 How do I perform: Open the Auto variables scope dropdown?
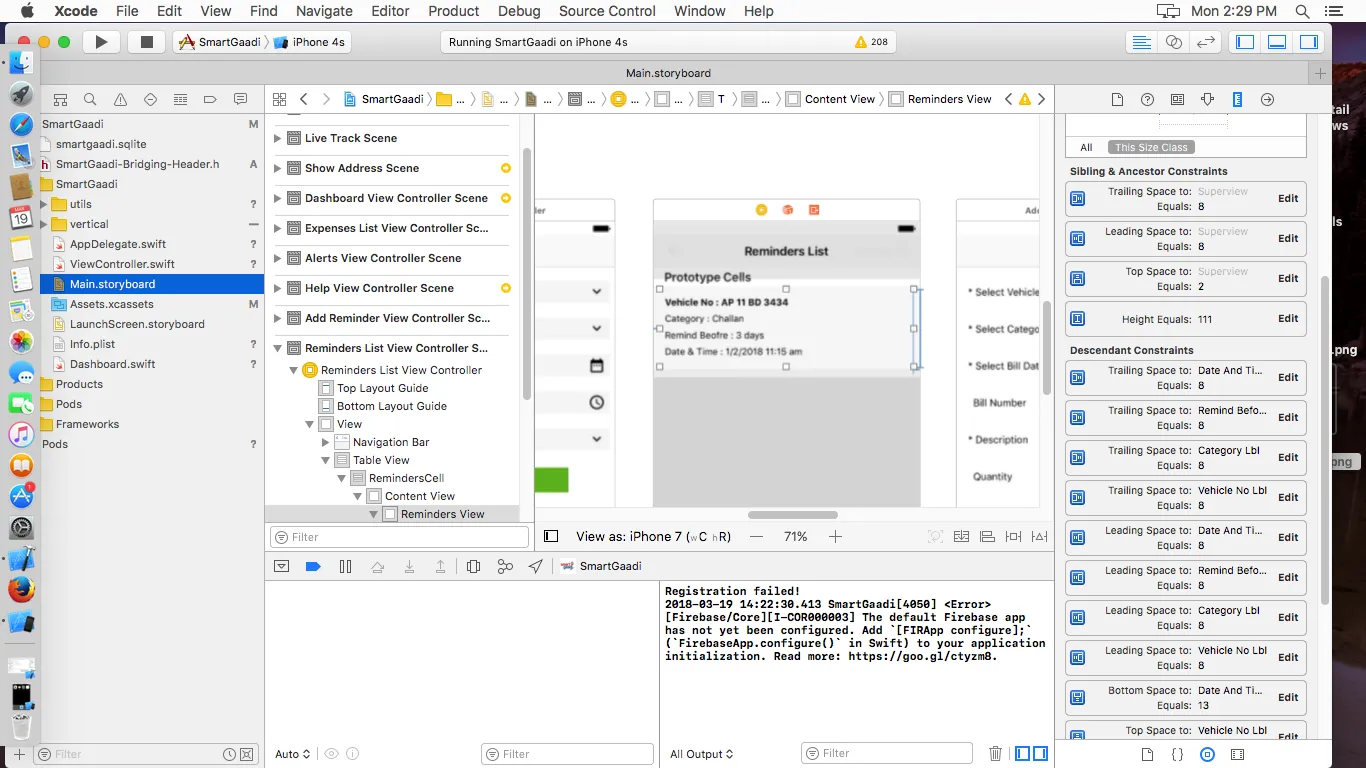[293, 754]
